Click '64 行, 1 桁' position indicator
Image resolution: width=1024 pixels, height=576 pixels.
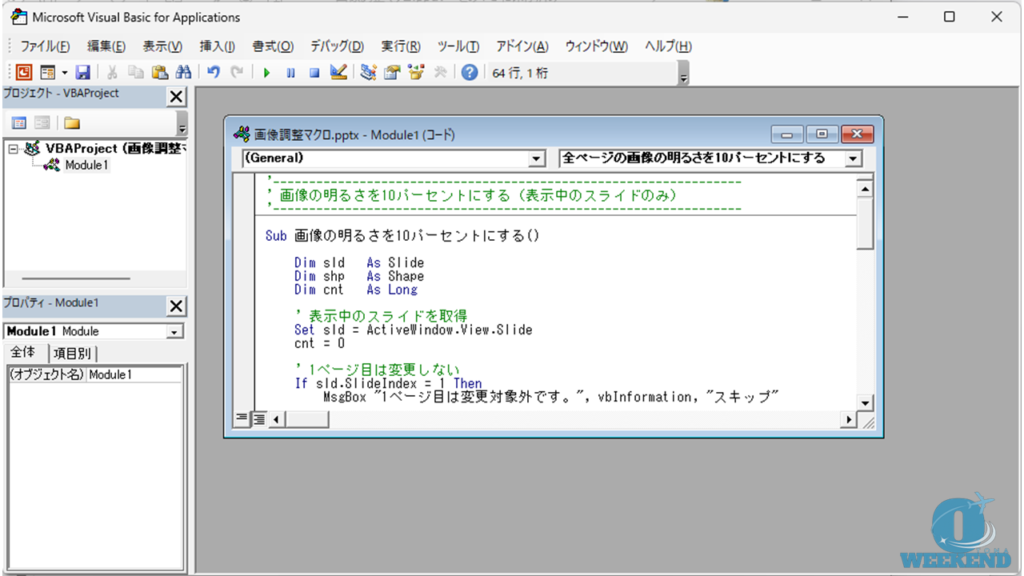tap(520, 73)
